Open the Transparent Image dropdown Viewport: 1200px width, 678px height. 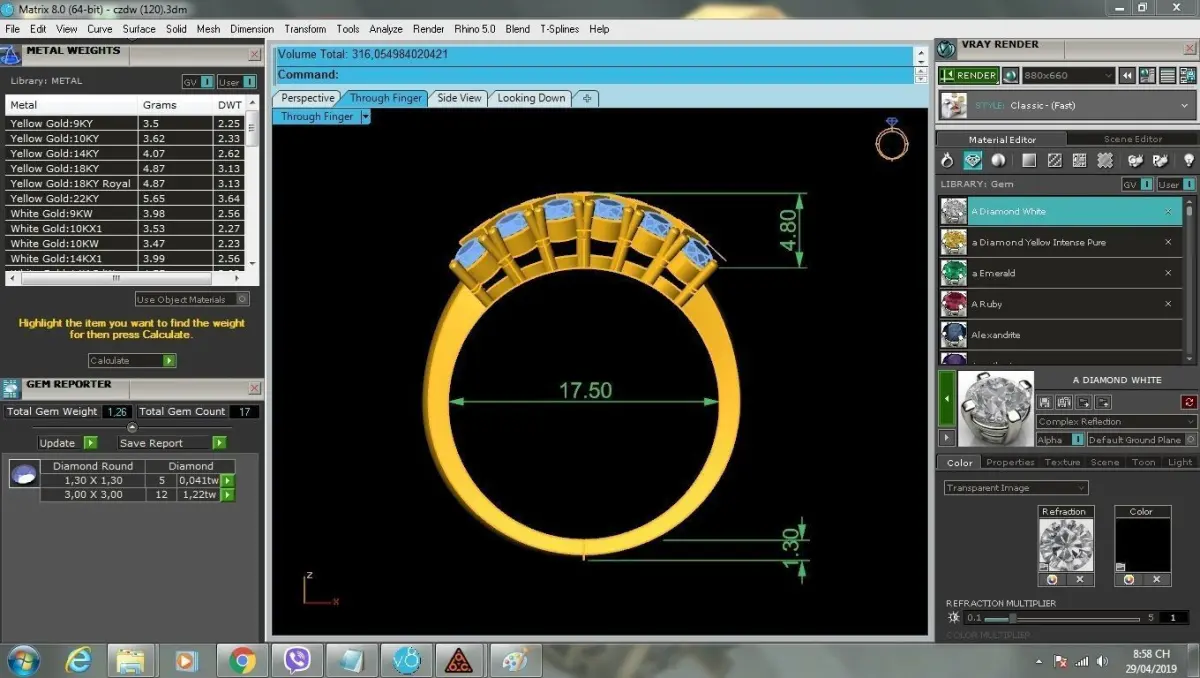1016,488
